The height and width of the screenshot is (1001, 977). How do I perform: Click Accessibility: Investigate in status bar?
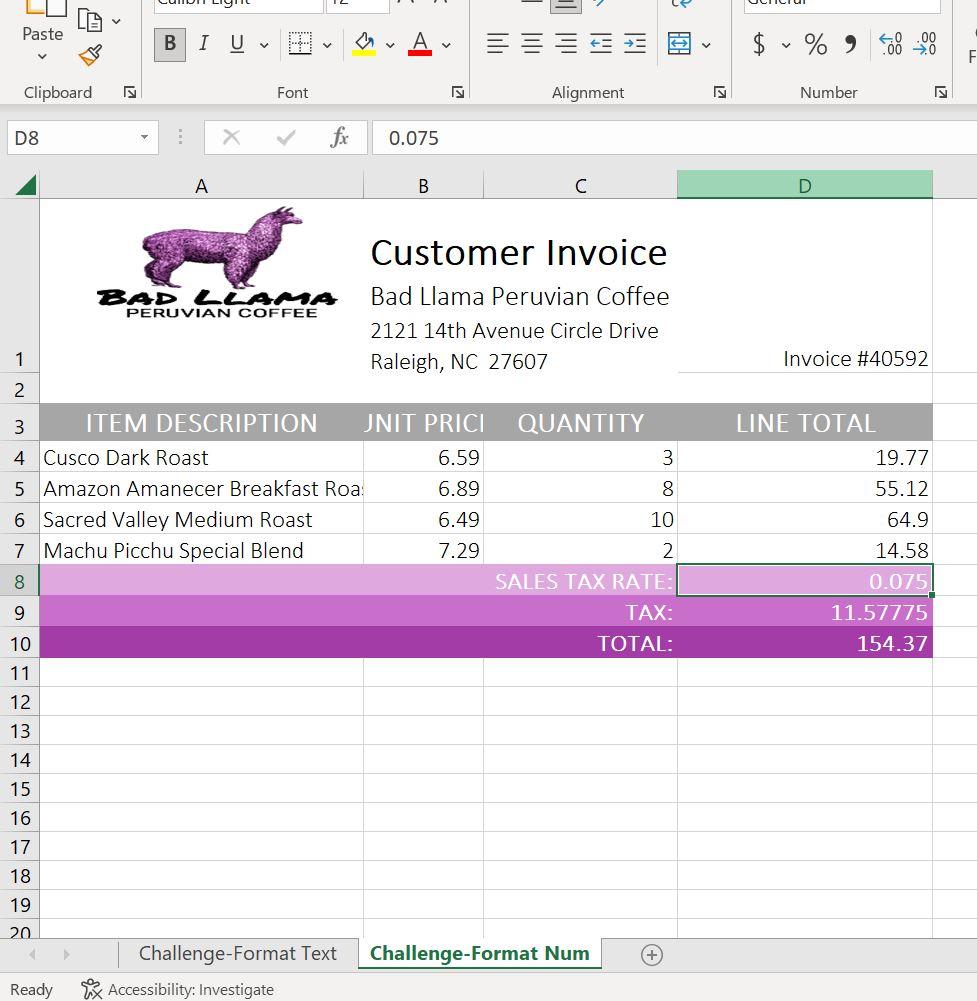(x=178, y=989)
